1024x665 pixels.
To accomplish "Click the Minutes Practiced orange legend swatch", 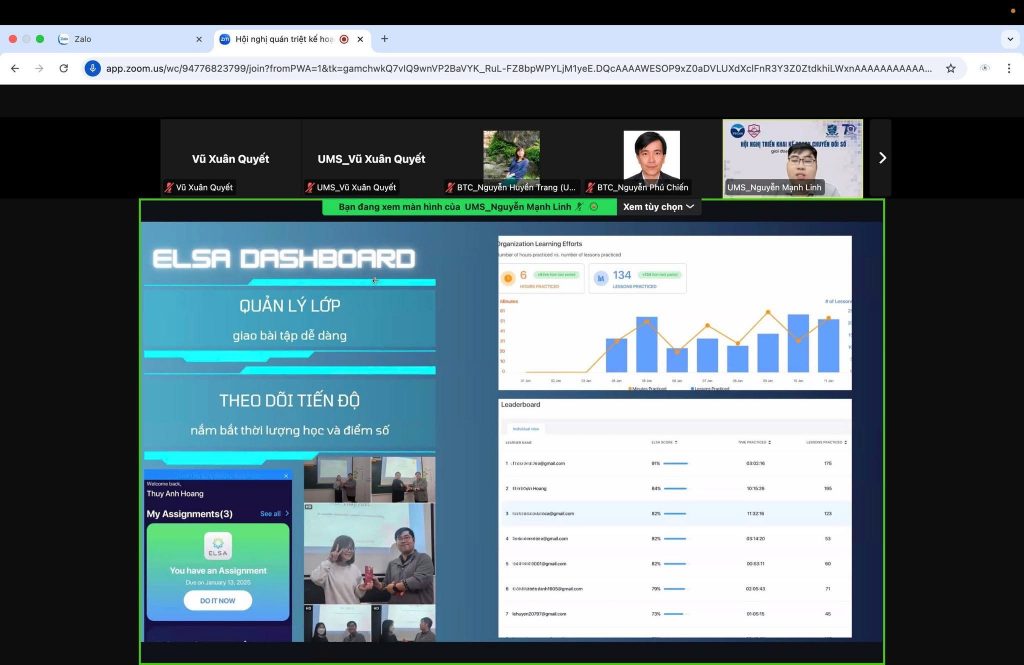I will click(x=630, y=389).
